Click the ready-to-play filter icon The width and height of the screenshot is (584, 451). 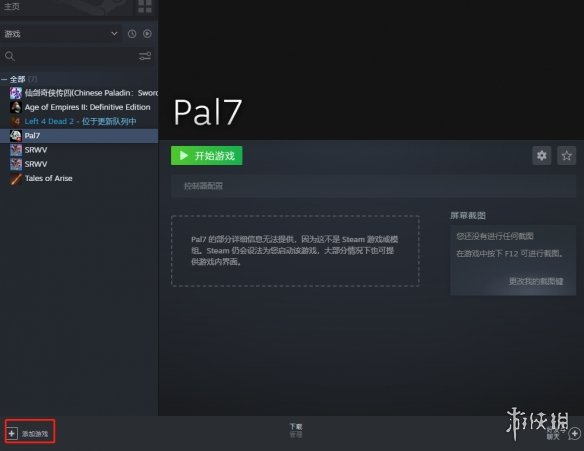click(147, 34)
